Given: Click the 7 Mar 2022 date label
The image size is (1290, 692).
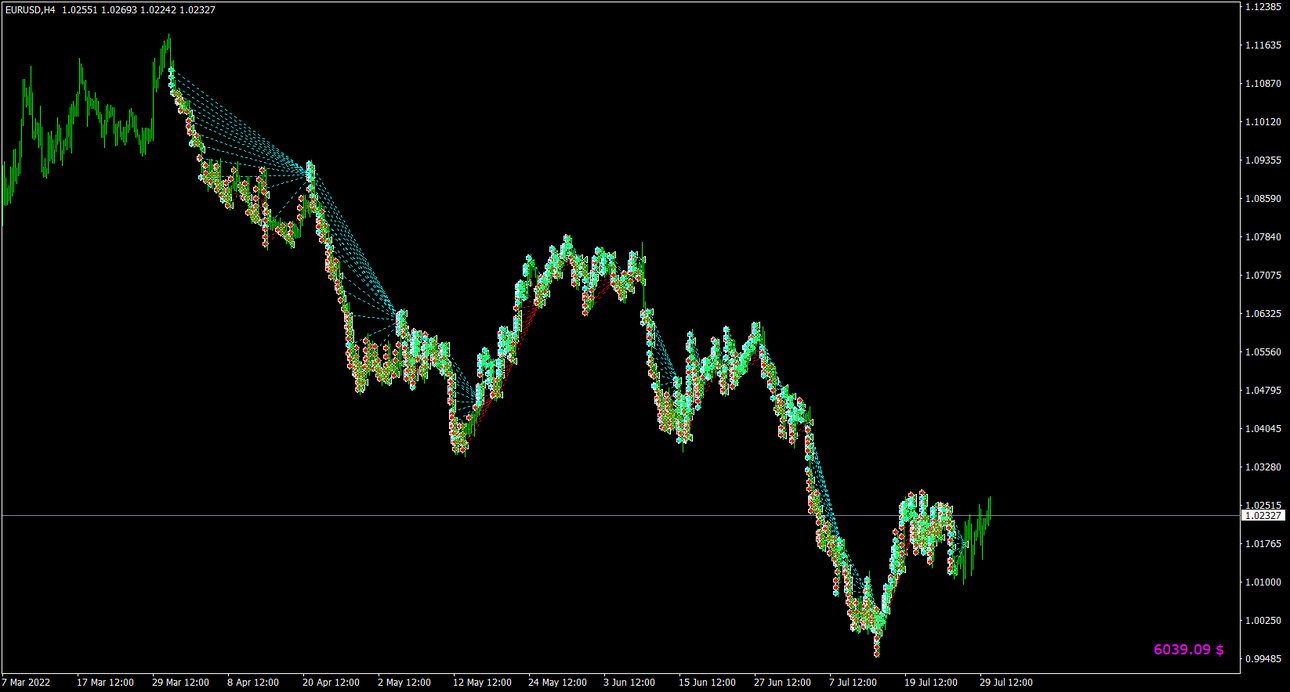Looking at the screenshot, I should pos(26,683).
